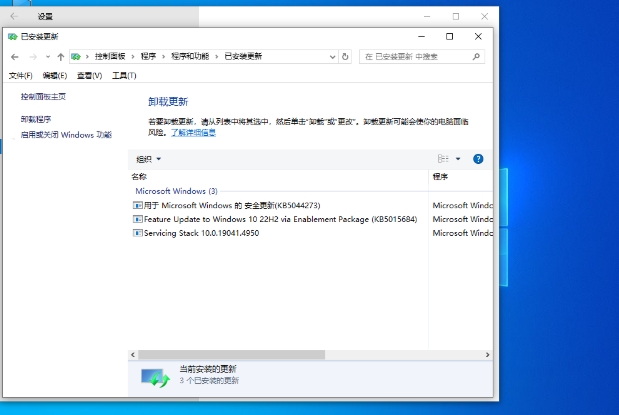
Task: Open the 工具(T) menu
Action: tap(124, 75)
